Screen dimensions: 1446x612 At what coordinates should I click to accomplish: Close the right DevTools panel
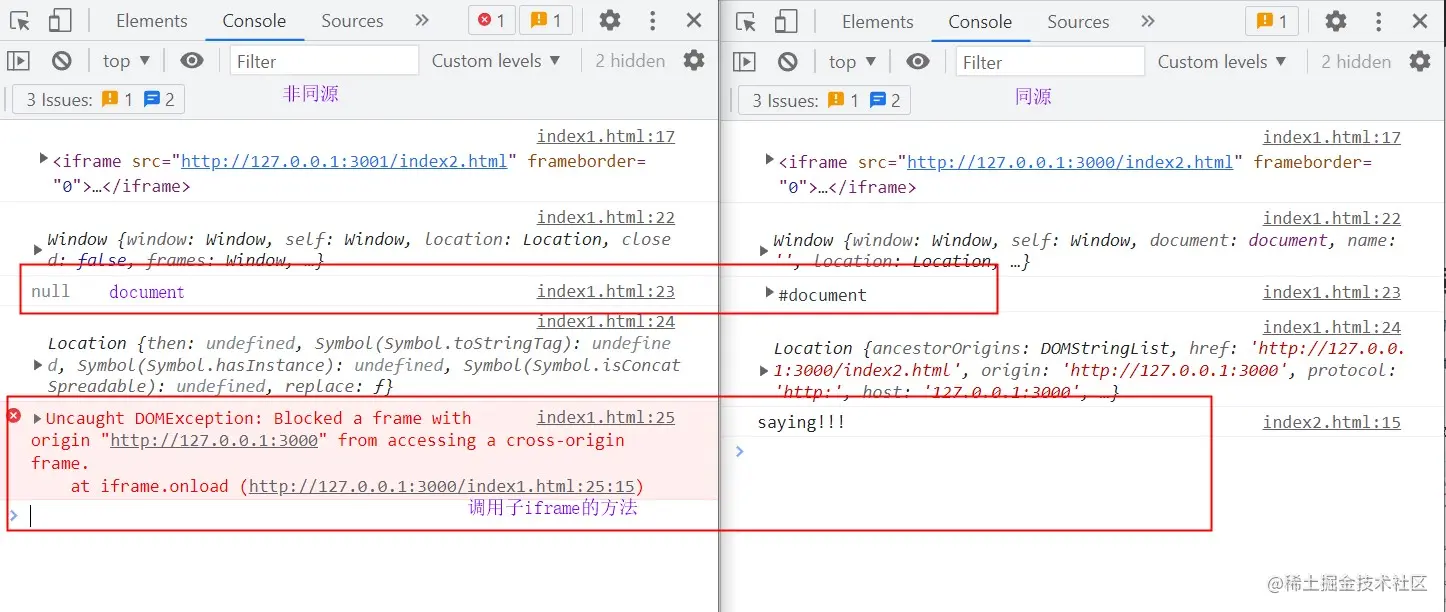(1420, 21)
